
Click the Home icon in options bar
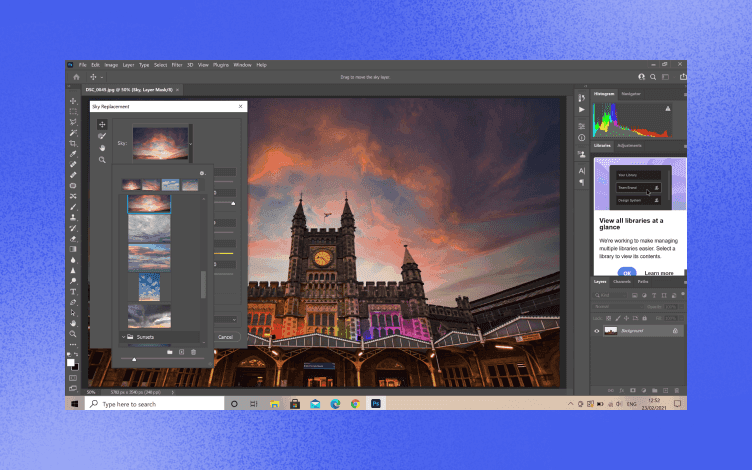tap(76, 77)
